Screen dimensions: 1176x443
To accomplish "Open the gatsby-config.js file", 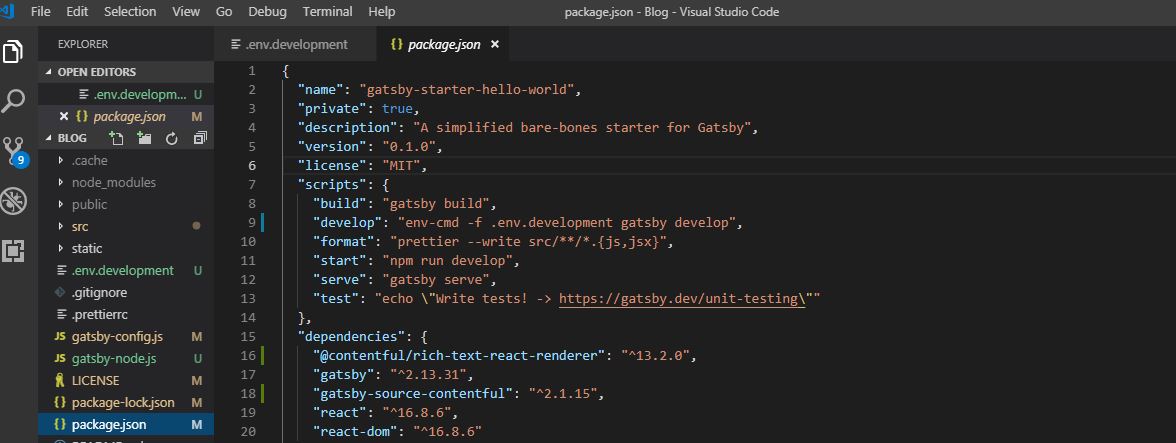I will click(125, 337).
